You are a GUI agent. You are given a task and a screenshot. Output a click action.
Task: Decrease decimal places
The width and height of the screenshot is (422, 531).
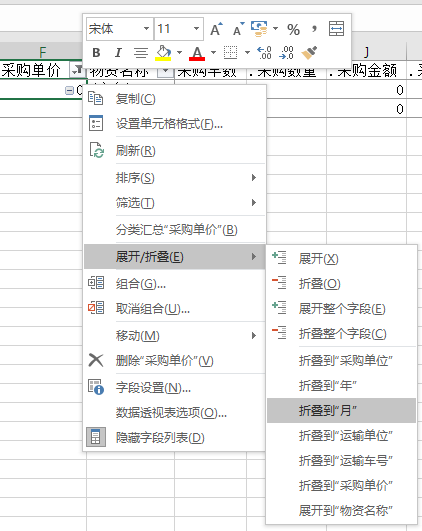[287, 53]
